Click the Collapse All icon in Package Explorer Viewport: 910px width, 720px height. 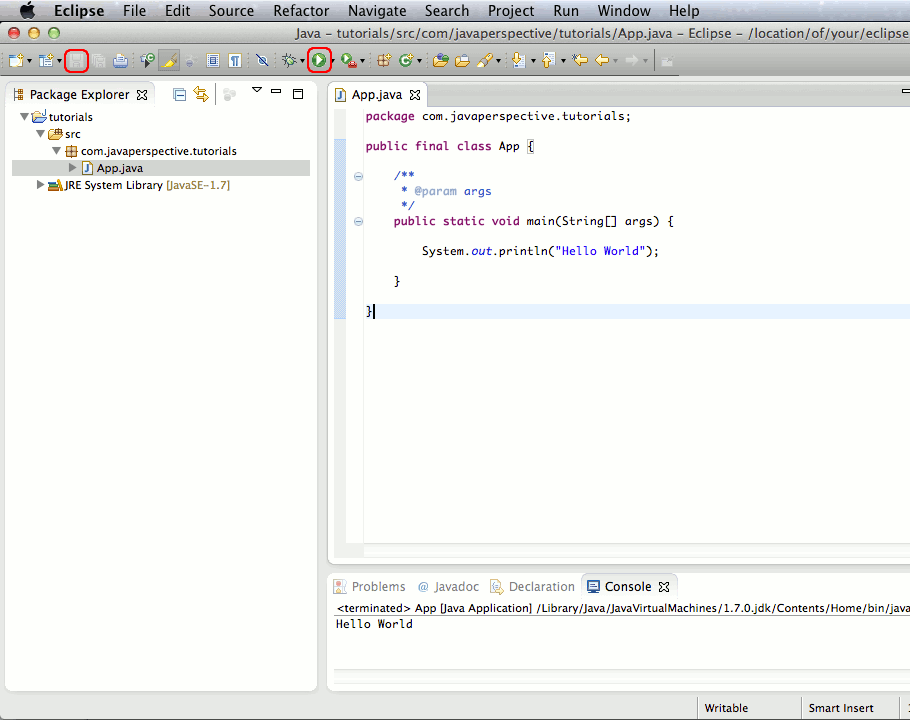[180, 95]
